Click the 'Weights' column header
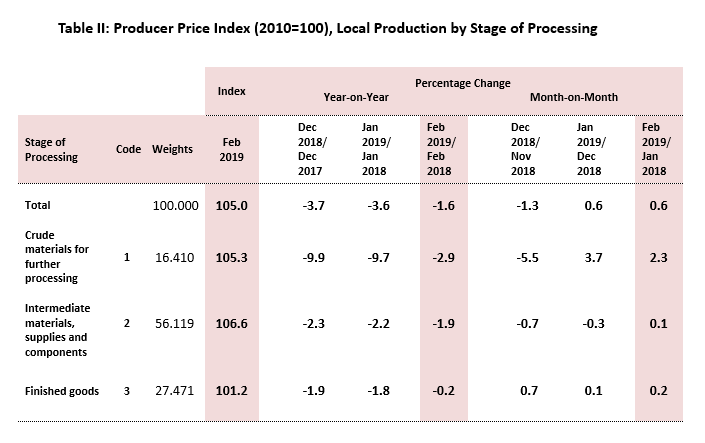The image size is (705, 443). [x=173, y=150]
